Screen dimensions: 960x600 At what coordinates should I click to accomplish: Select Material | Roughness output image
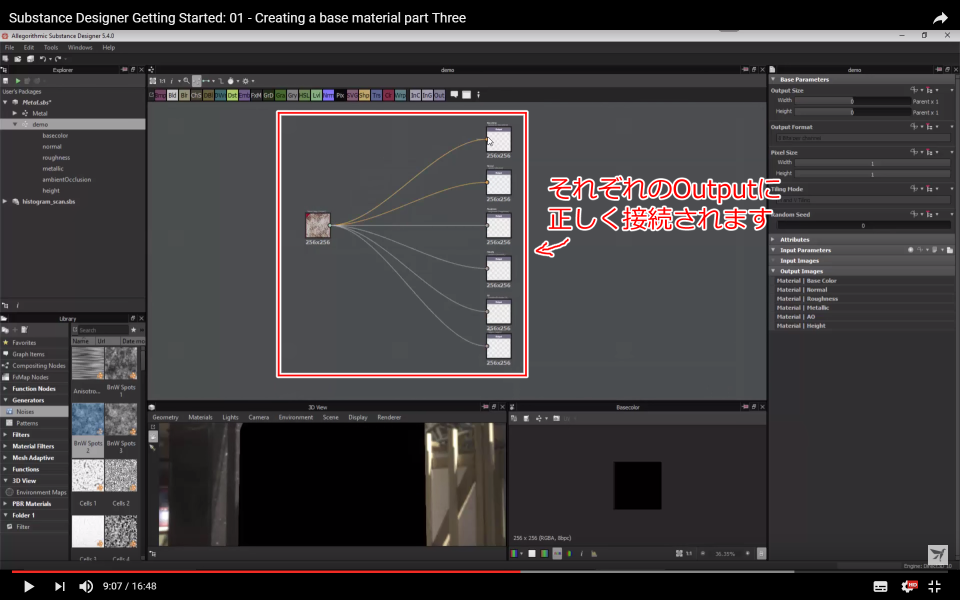click(807, 299)
